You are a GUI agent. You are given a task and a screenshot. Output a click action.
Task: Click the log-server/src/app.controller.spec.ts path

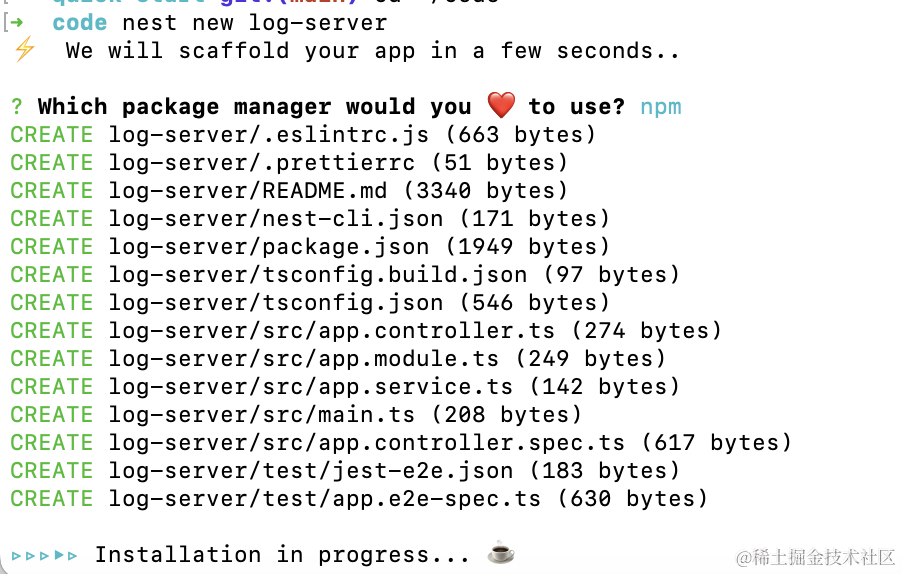click(x=367, y=442)
